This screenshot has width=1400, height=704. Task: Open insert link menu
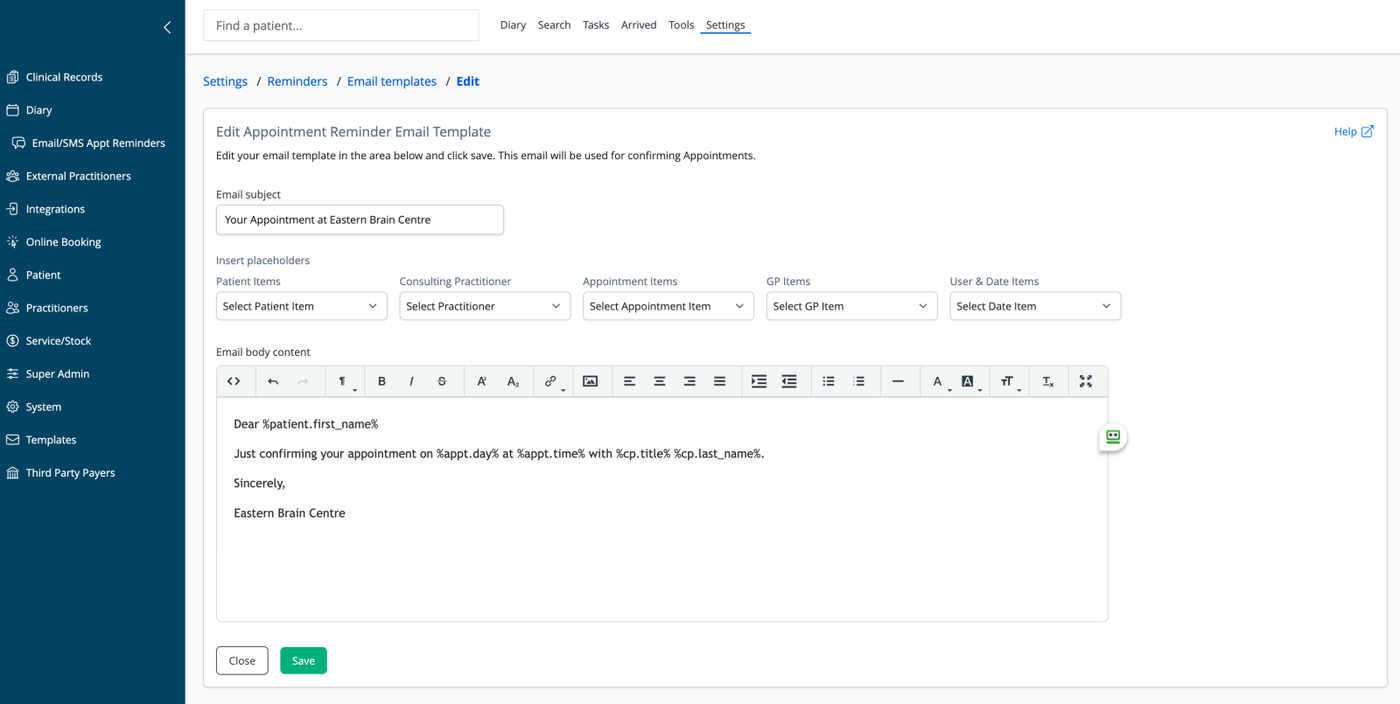pyautogui.click(x=552, y=381)
